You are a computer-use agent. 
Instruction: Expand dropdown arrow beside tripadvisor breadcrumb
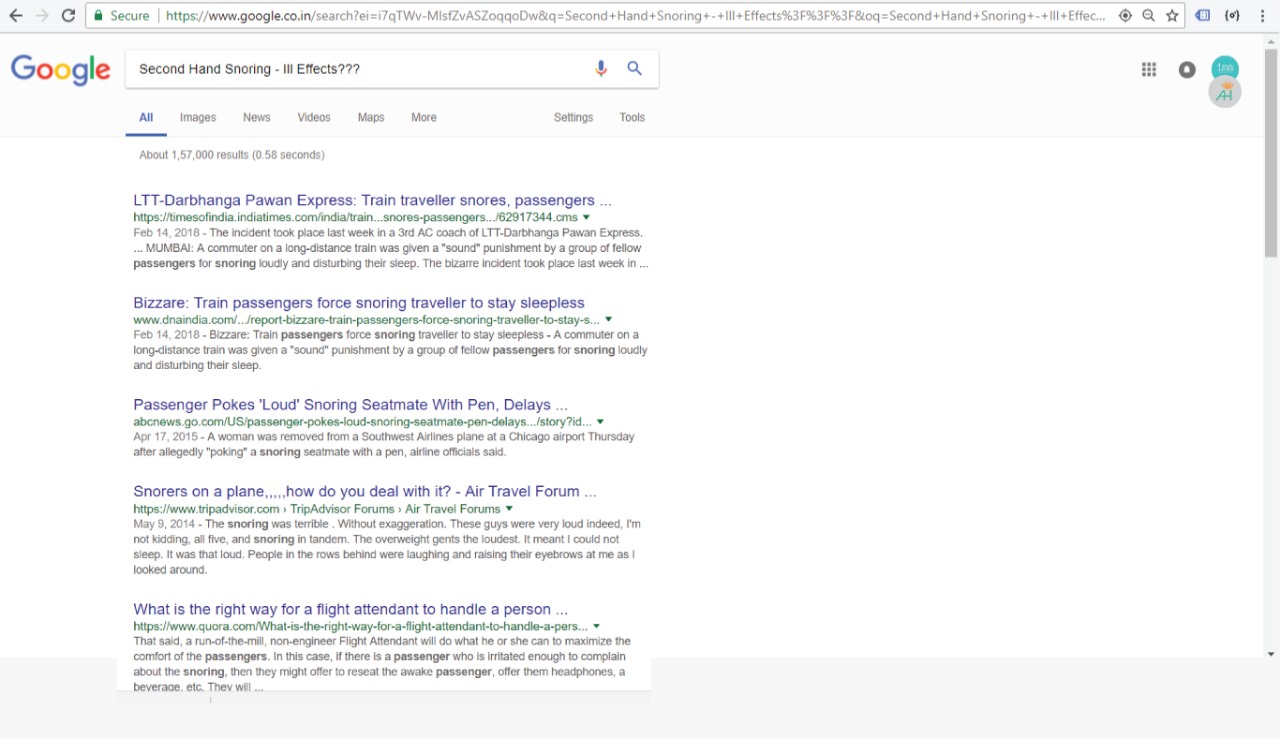tap(509, 509)
